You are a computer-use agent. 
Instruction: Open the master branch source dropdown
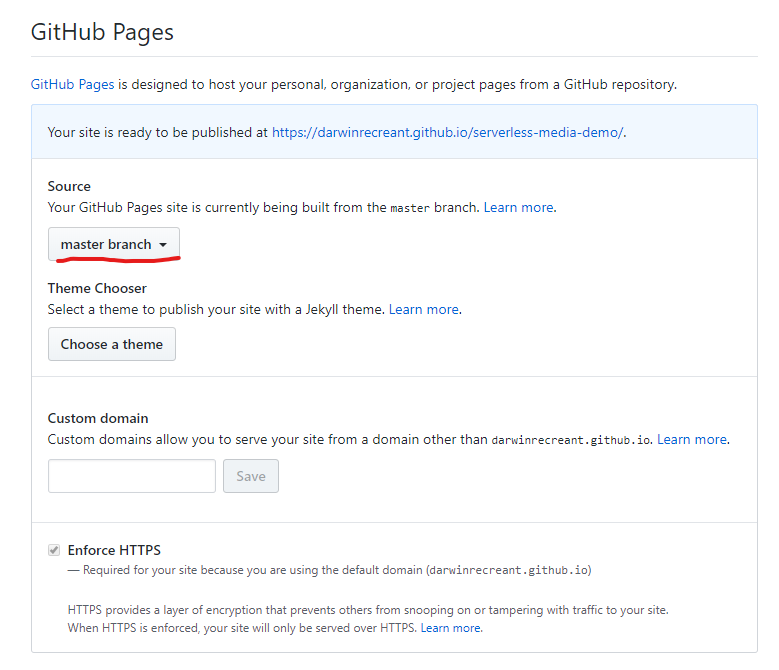tap(114, 244)
